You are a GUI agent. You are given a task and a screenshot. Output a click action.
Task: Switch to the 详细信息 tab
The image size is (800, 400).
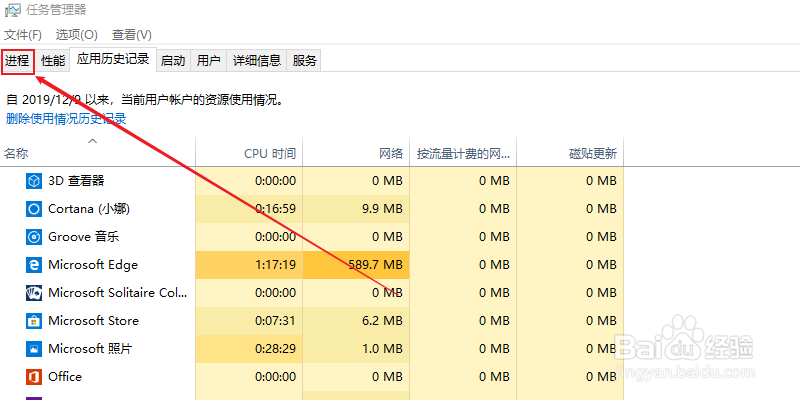point(257,61)
